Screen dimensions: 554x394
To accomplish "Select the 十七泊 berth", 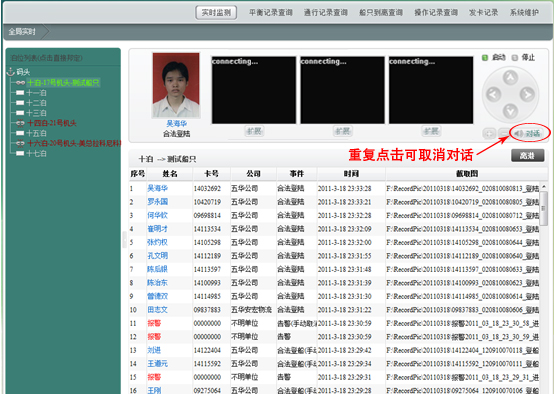I will [x=36, y=153].
